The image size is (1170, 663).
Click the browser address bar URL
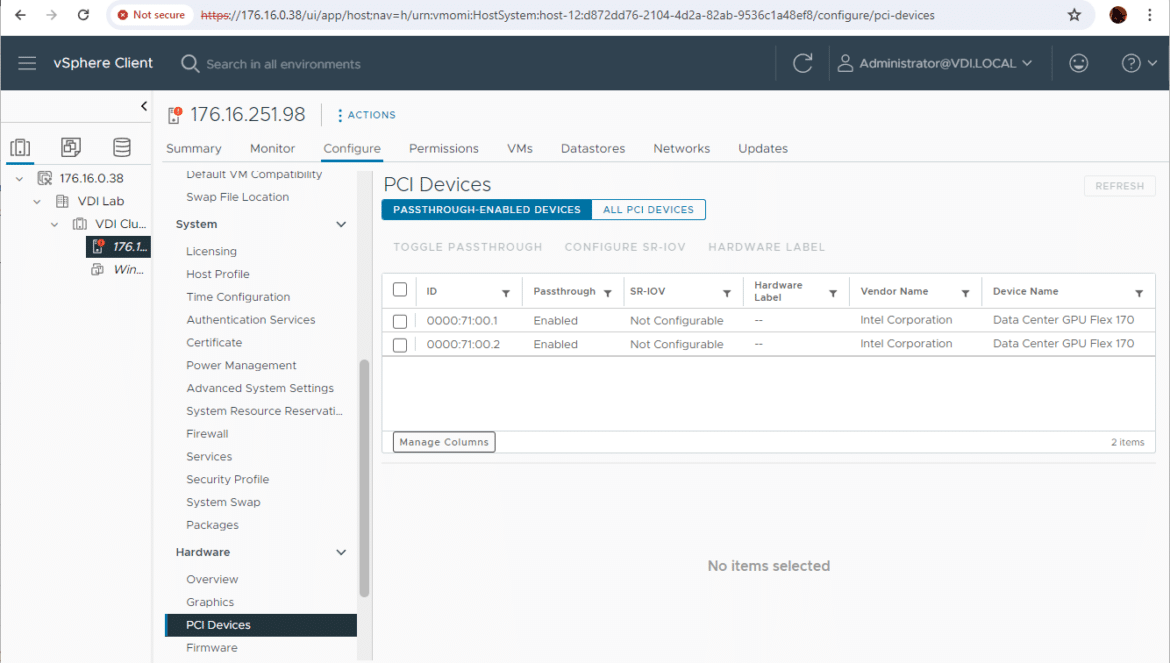click(567, 15)
